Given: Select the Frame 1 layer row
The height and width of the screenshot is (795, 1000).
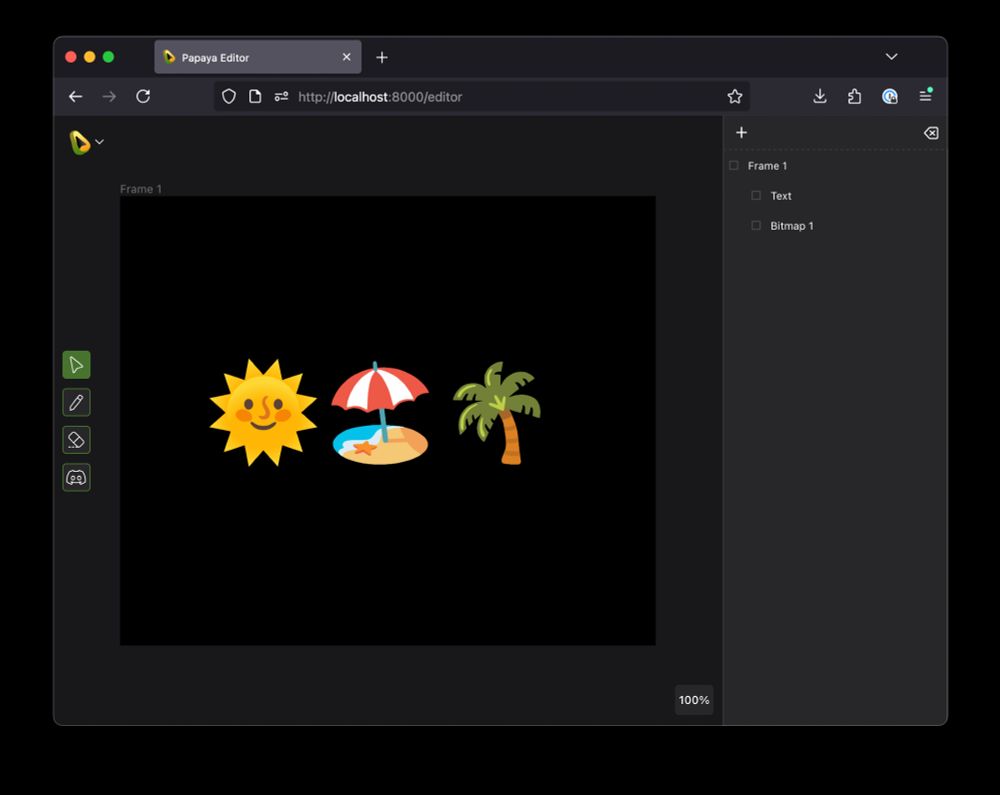Looking at the screenshot, I should [x=835, y=166].
